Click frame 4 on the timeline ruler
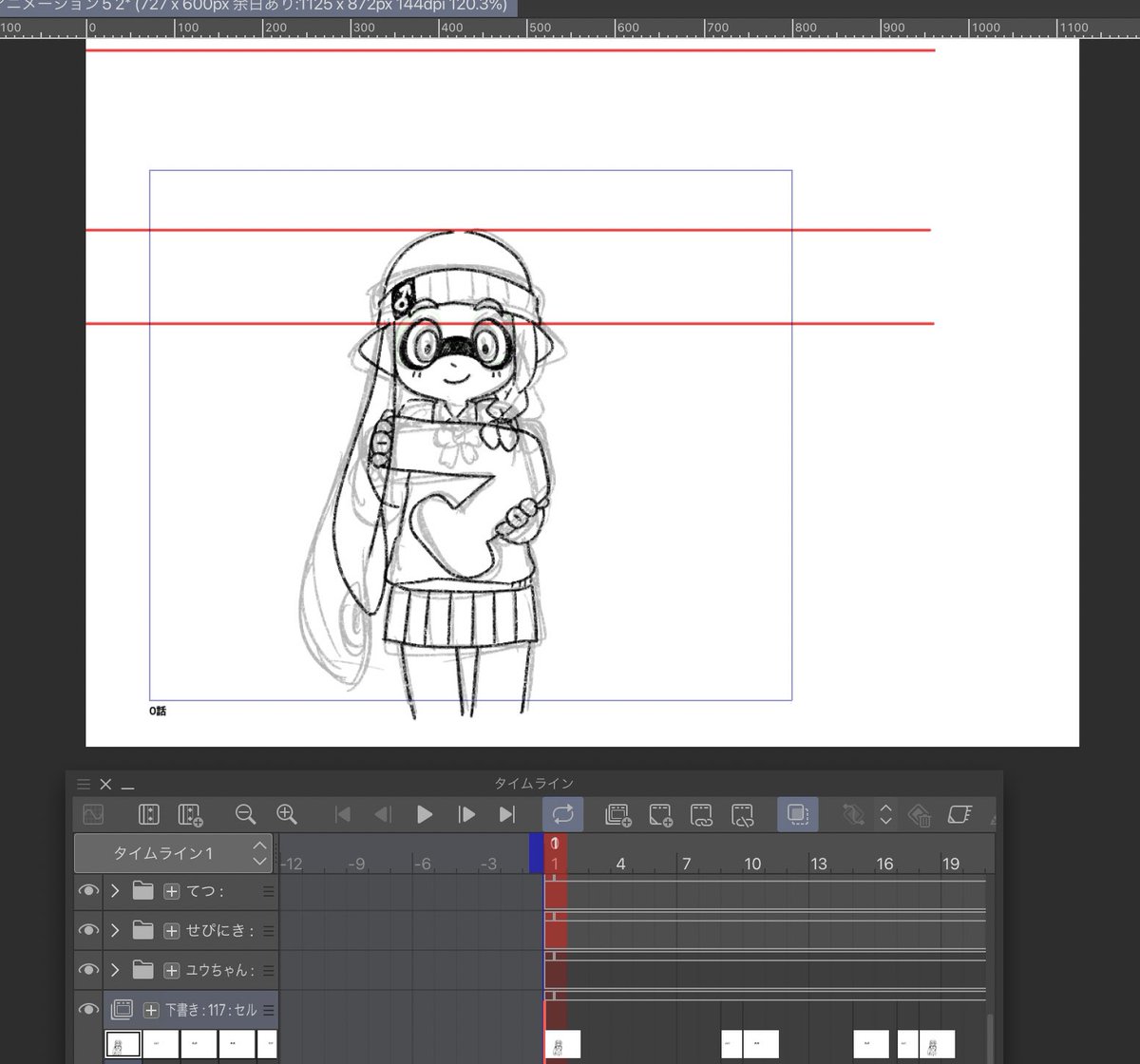The image size is (1140, 1064). [620, 864]
